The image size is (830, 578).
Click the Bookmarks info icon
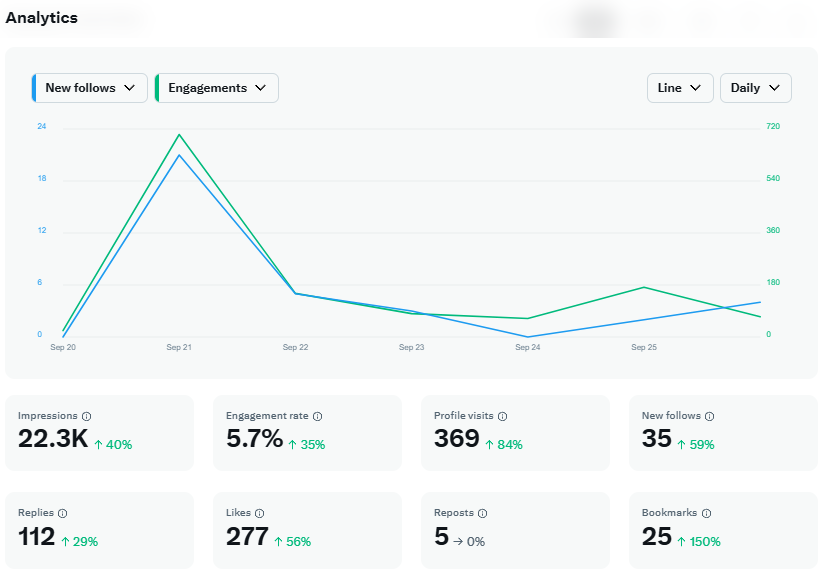[x=707, y=513]
